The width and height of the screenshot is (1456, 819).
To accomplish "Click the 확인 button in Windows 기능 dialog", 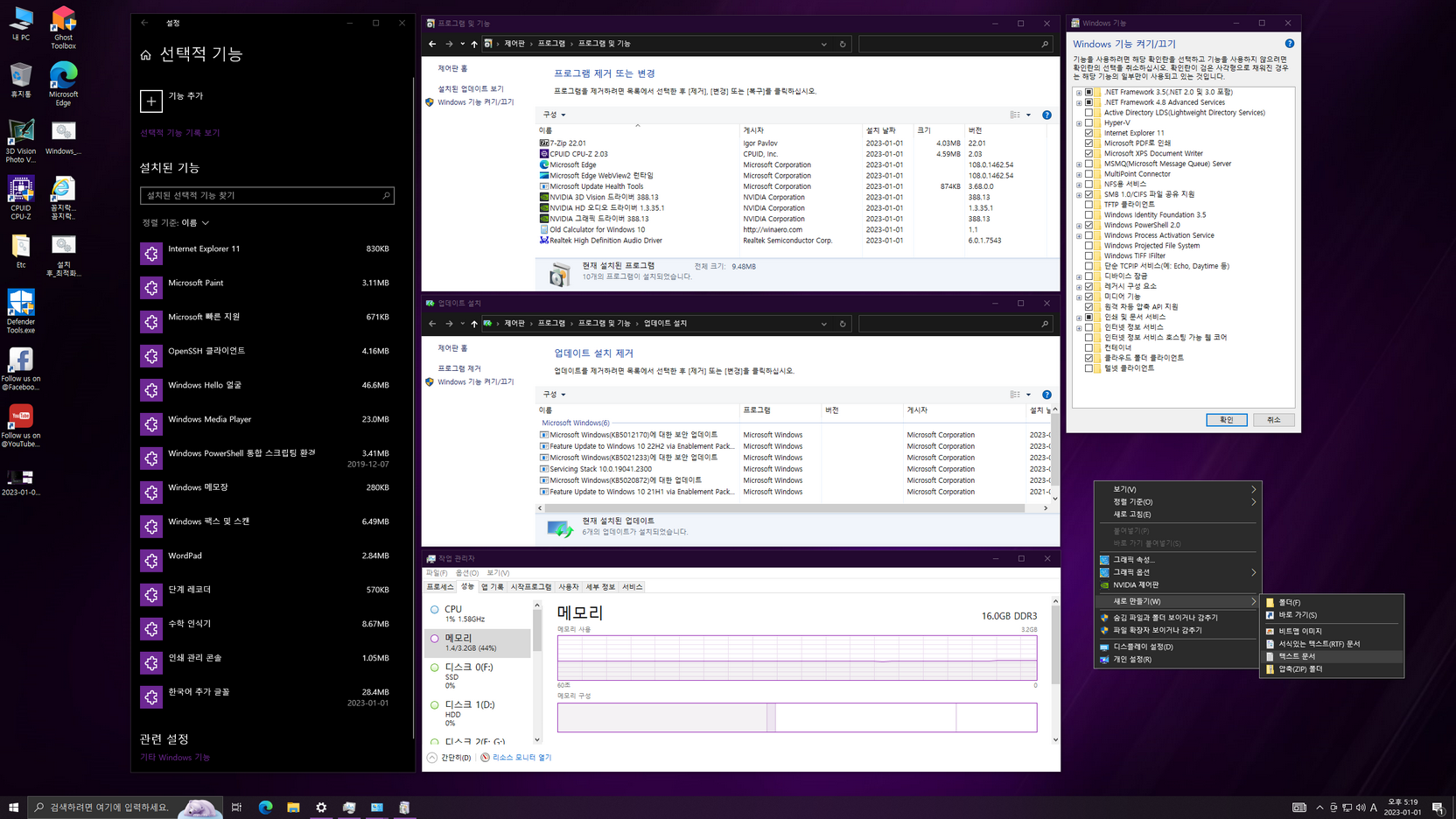I will (1226, 420).
